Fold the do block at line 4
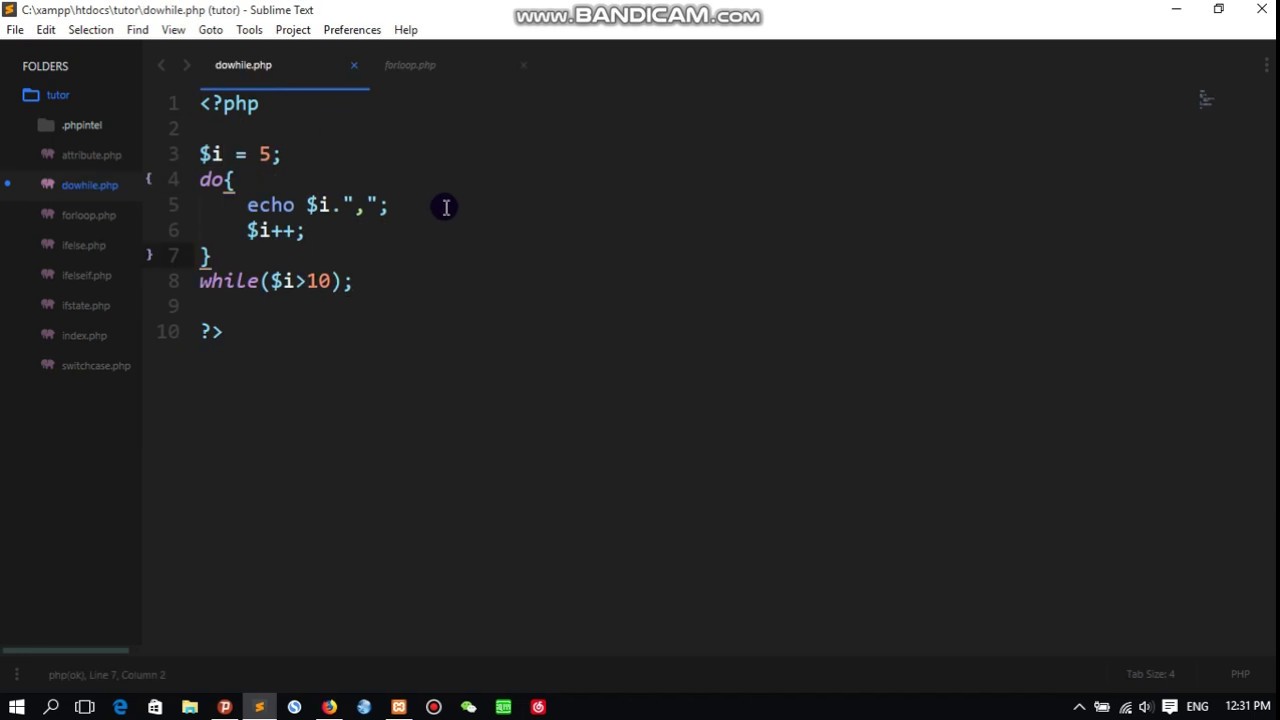The image size is (1280, 720). point(149,179)
